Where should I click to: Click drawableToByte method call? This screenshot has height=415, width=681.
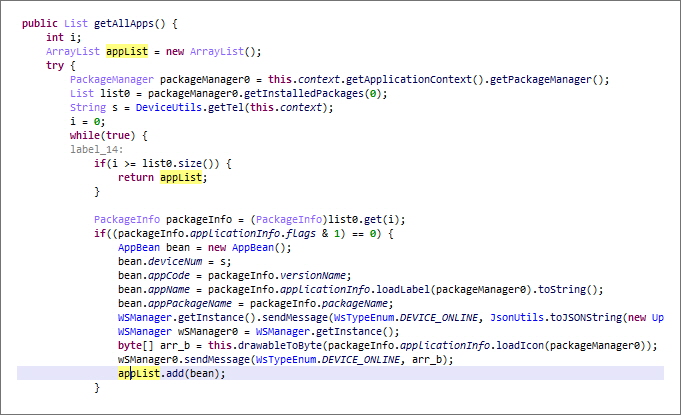point(280,345)
